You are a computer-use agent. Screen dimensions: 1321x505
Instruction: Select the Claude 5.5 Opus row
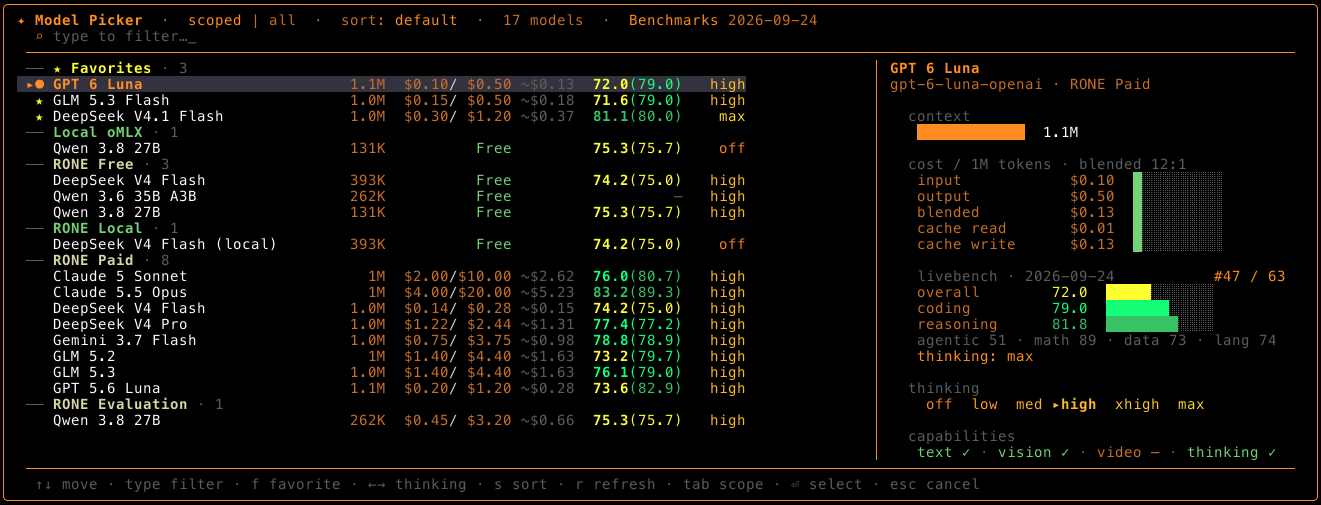pos(382,292)
